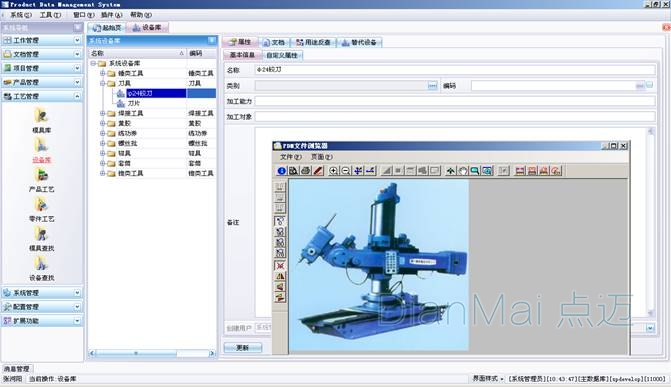Click into the 加工能力 input field
The height and width of the screenshot is (387, 671).
[455, 101]
